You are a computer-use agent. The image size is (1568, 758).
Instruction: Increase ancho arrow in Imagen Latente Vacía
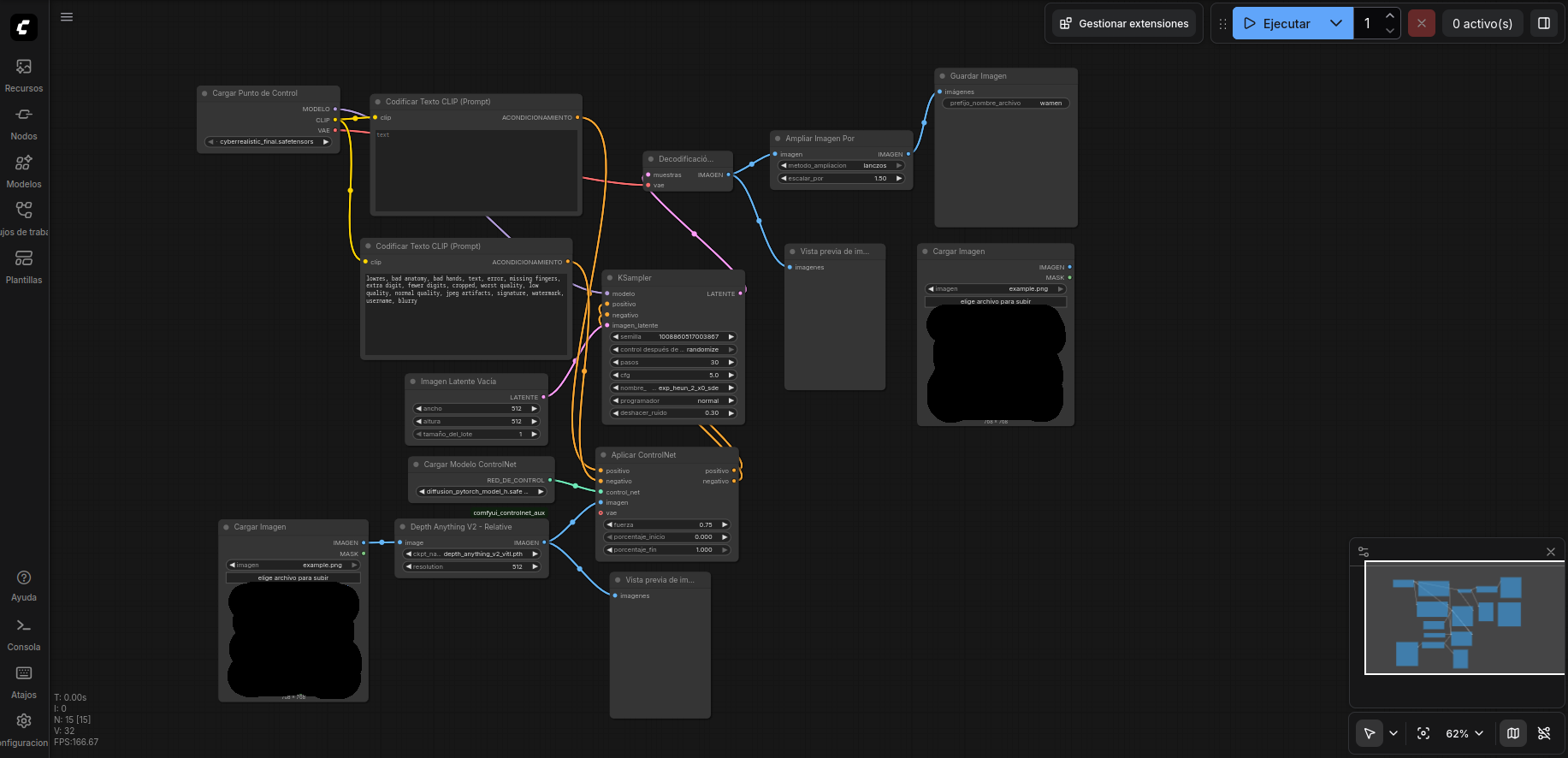click(x=535, y=409)
